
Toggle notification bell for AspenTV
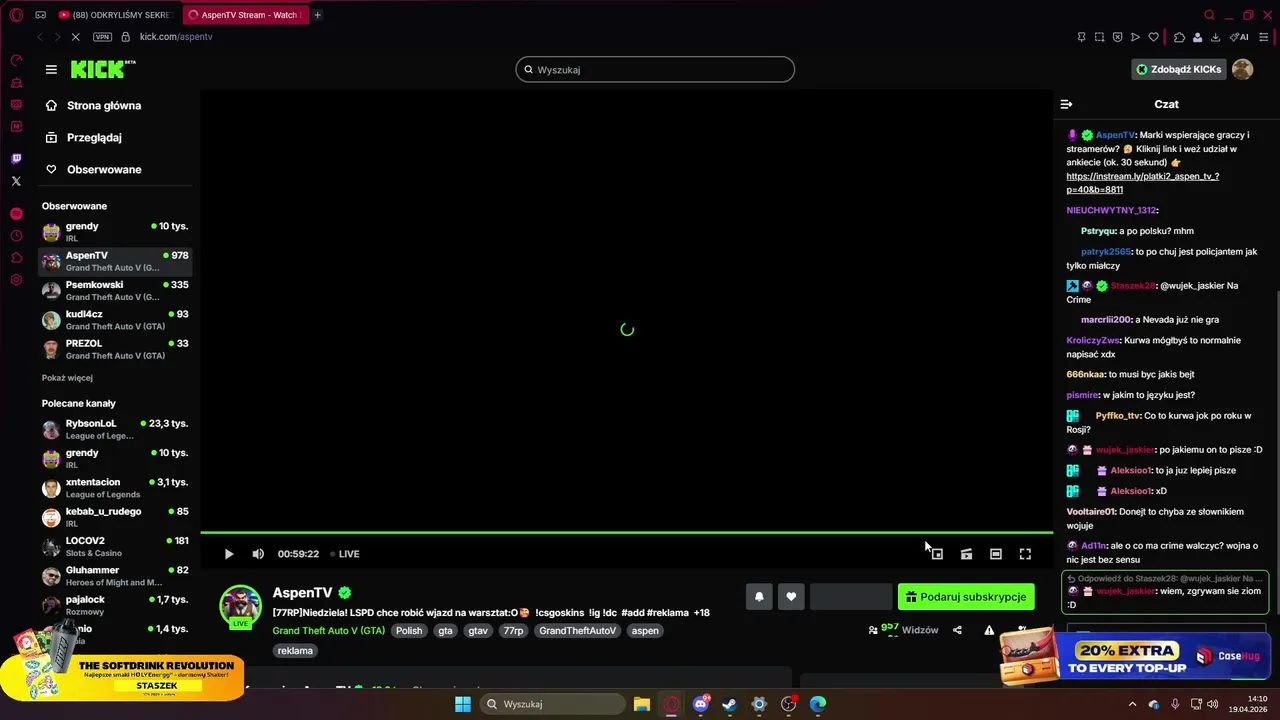click(x=759, y=597)
